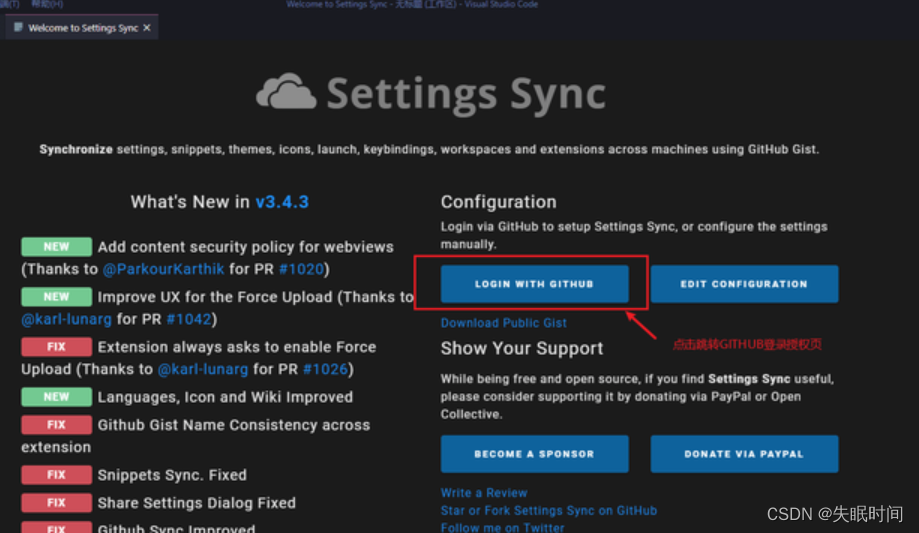Close the Welcome to Settings Sync tab
Screen dimensions: 919x533
(147, 28)
